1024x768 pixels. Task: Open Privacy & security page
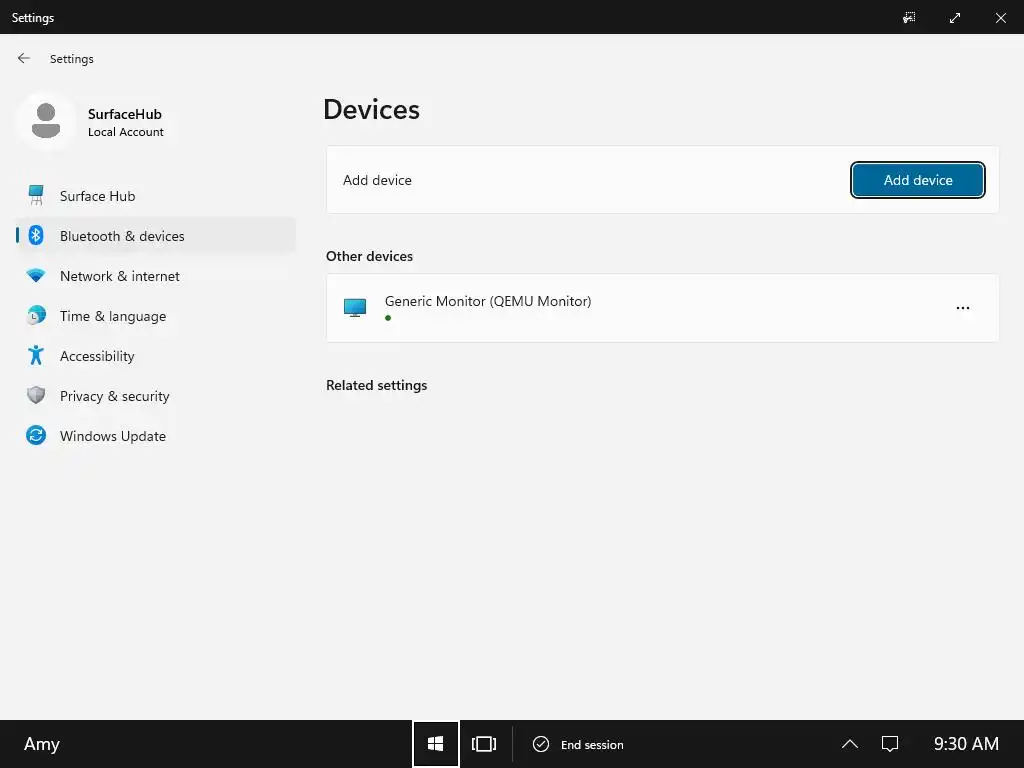click(x=155, y=396)
